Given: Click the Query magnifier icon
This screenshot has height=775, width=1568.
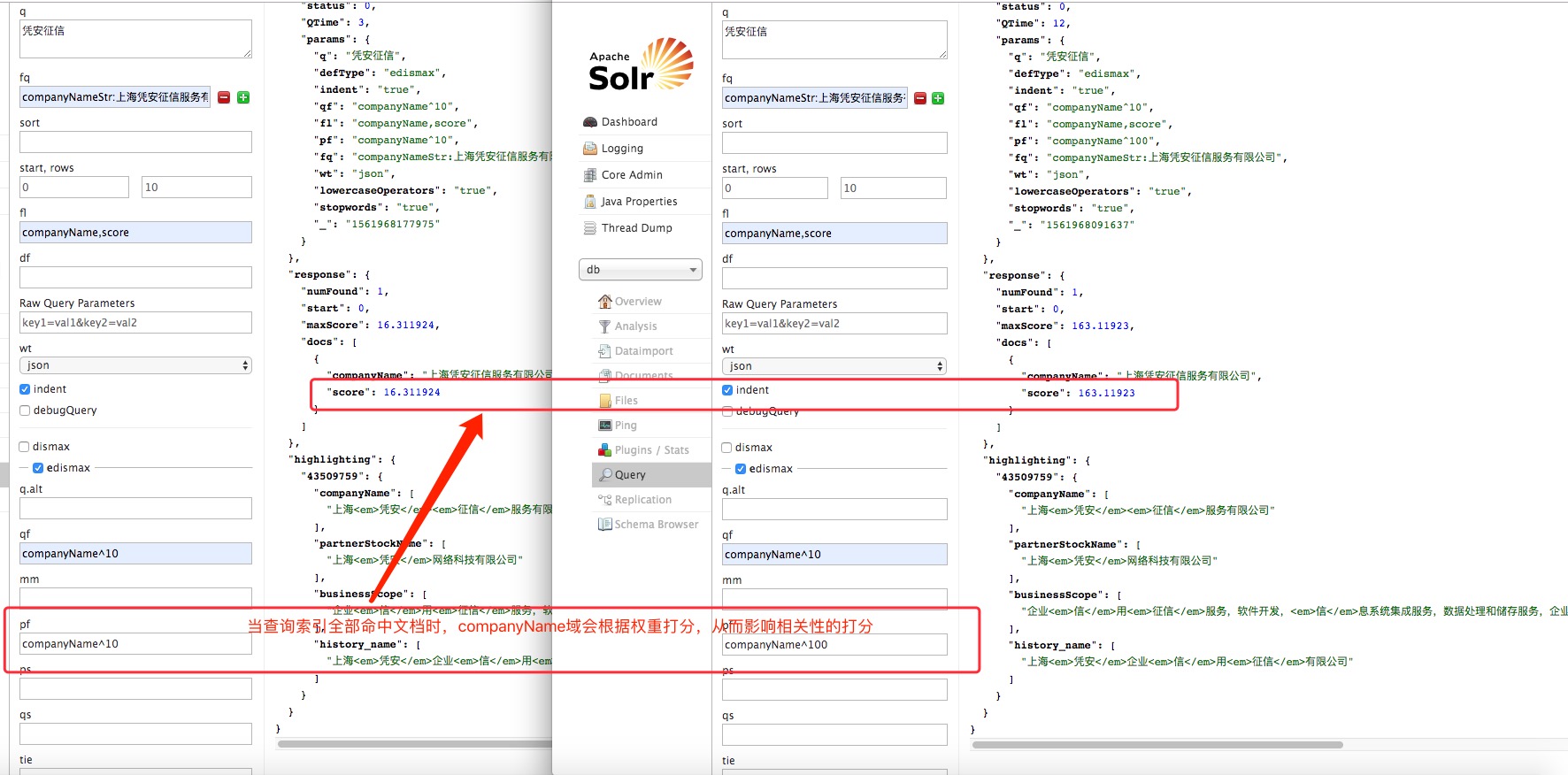Looking at the screenshot, I should point(605,475).
